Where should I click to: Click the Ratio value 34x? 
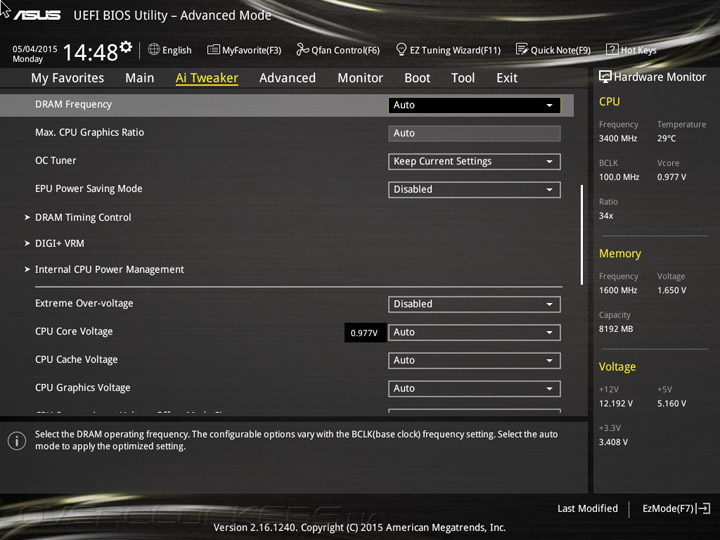[x=606, y=215]
